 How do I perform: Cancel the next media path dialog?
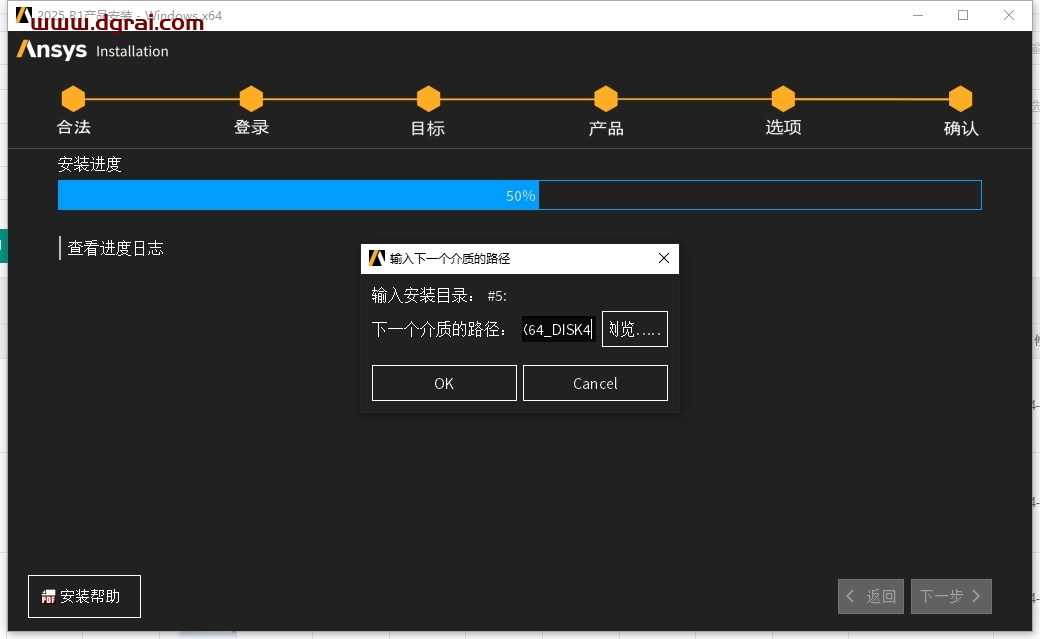click(595, 383)
